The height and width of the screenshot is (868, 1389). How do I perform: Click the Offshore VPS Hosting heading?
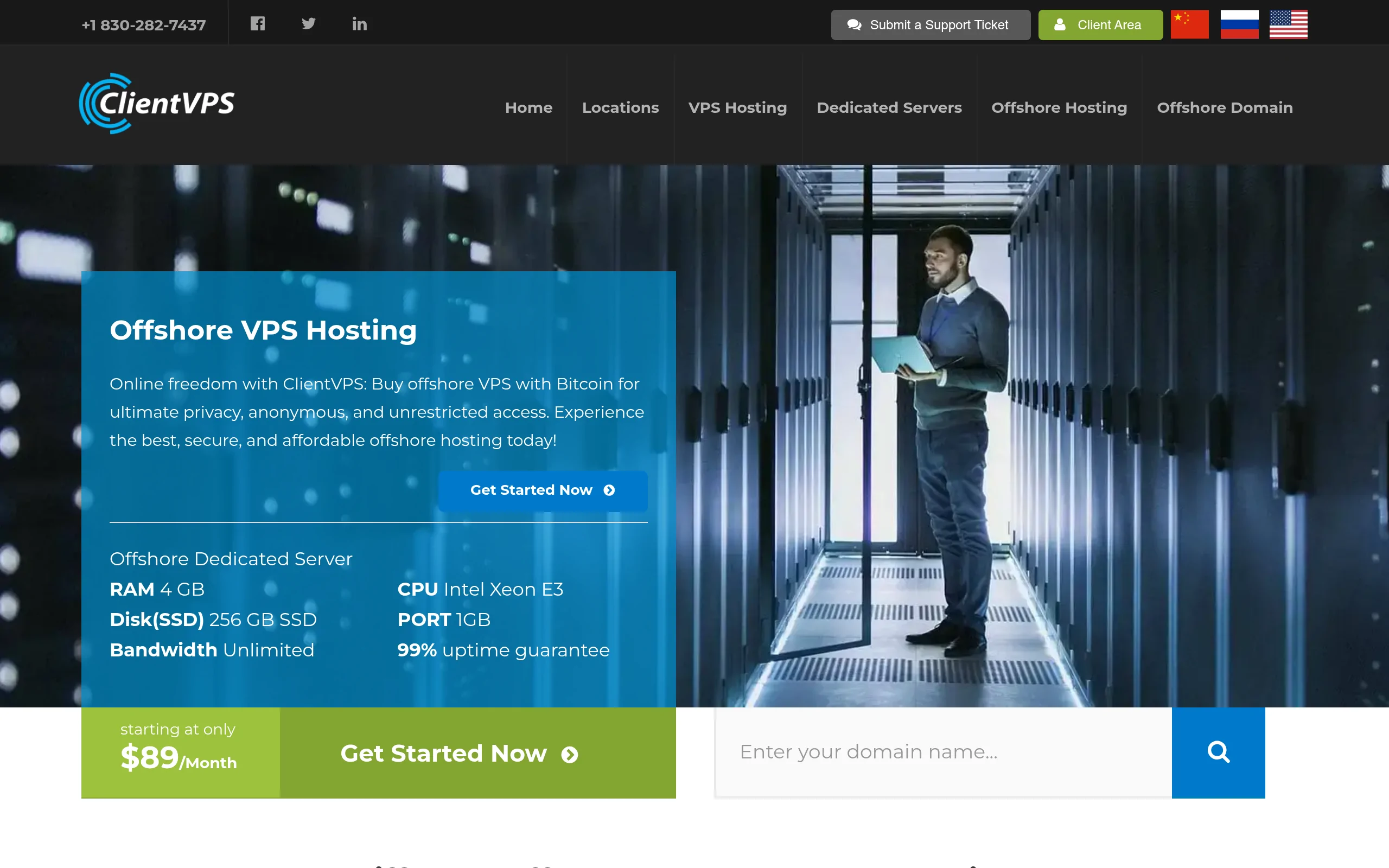(263, 330)
